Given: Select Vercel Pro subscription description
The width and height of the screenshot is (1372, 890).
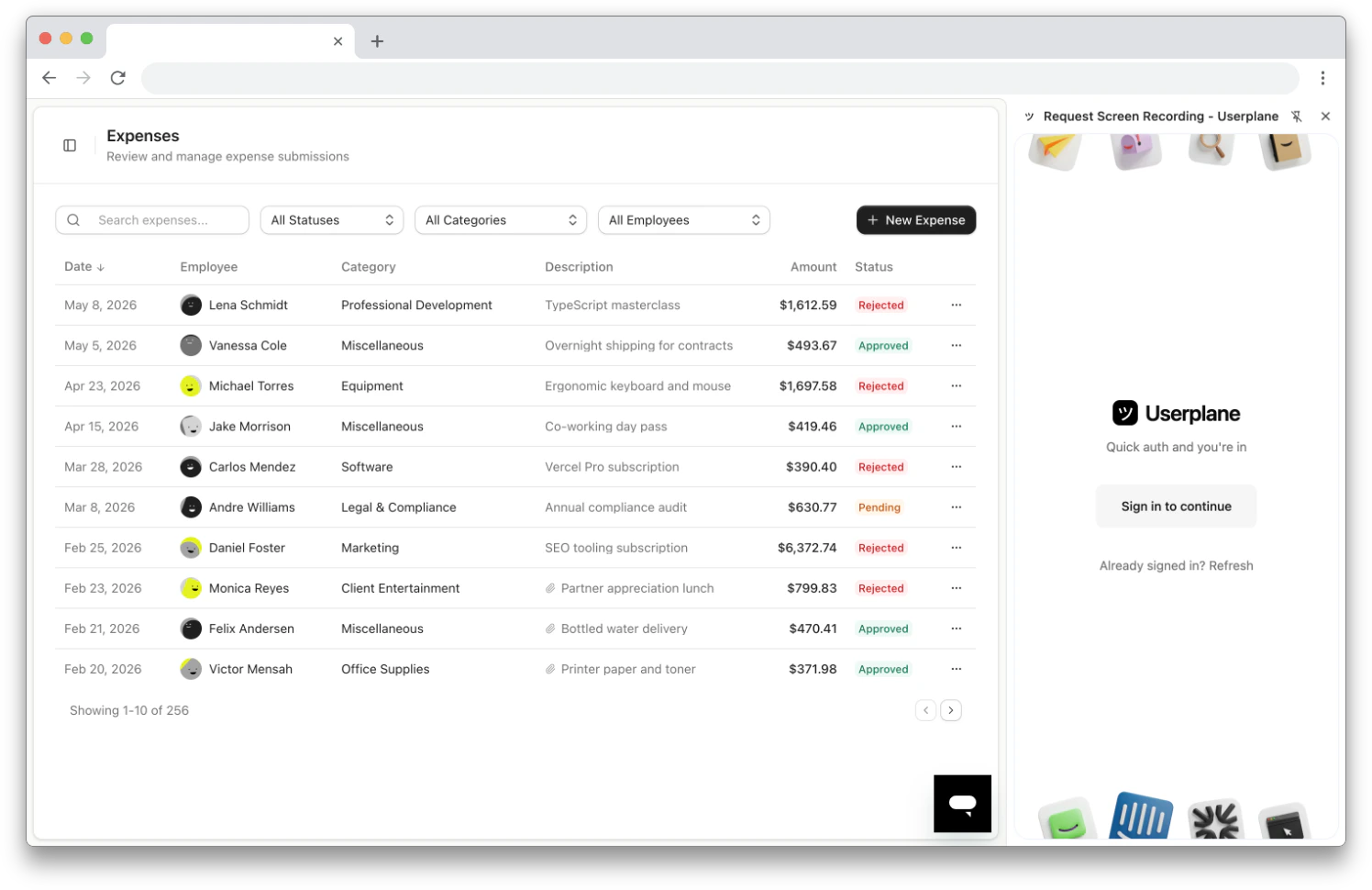Looking at the screenshot, I should point(612,467).
